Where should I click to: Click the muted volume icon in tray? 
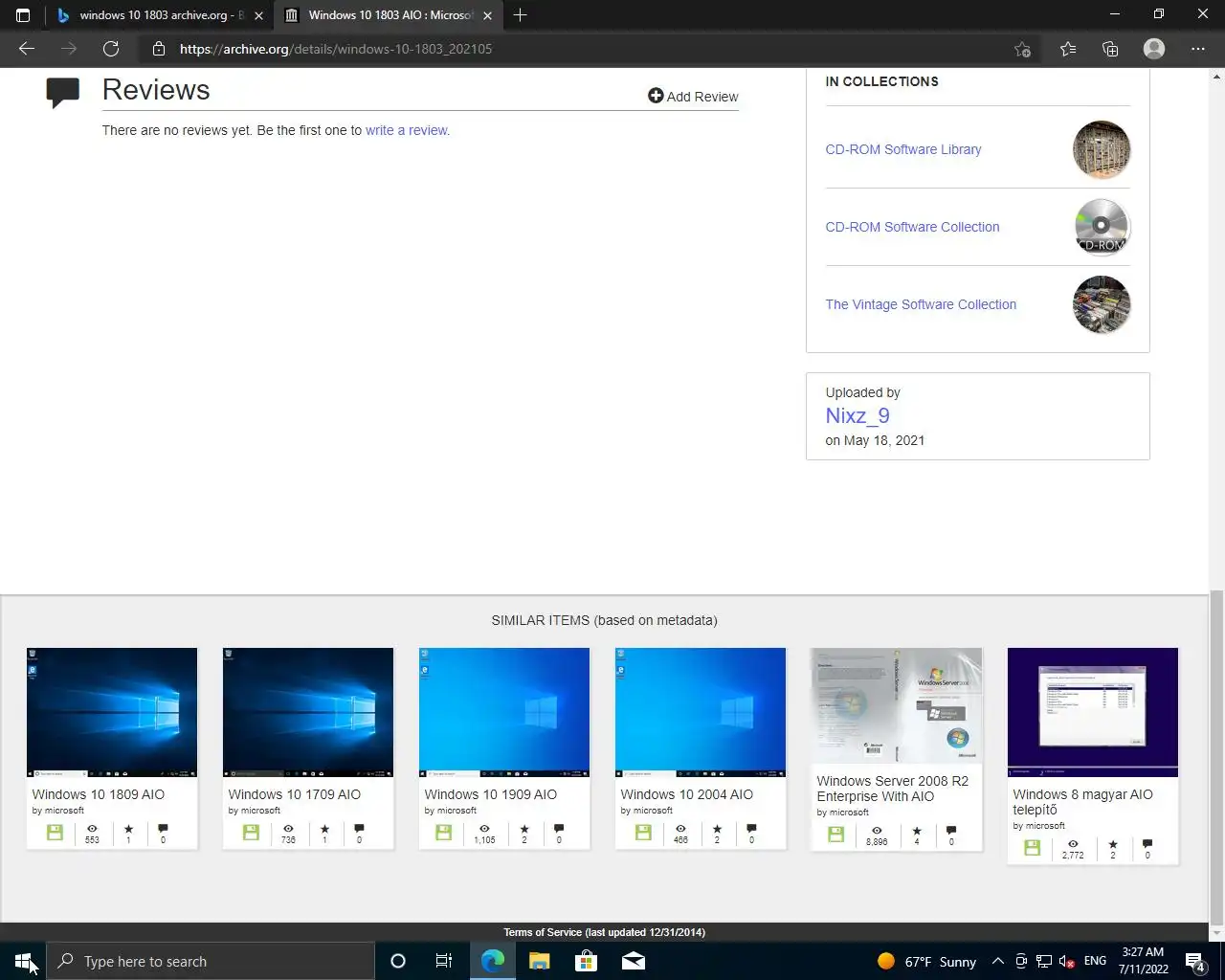1066,961
